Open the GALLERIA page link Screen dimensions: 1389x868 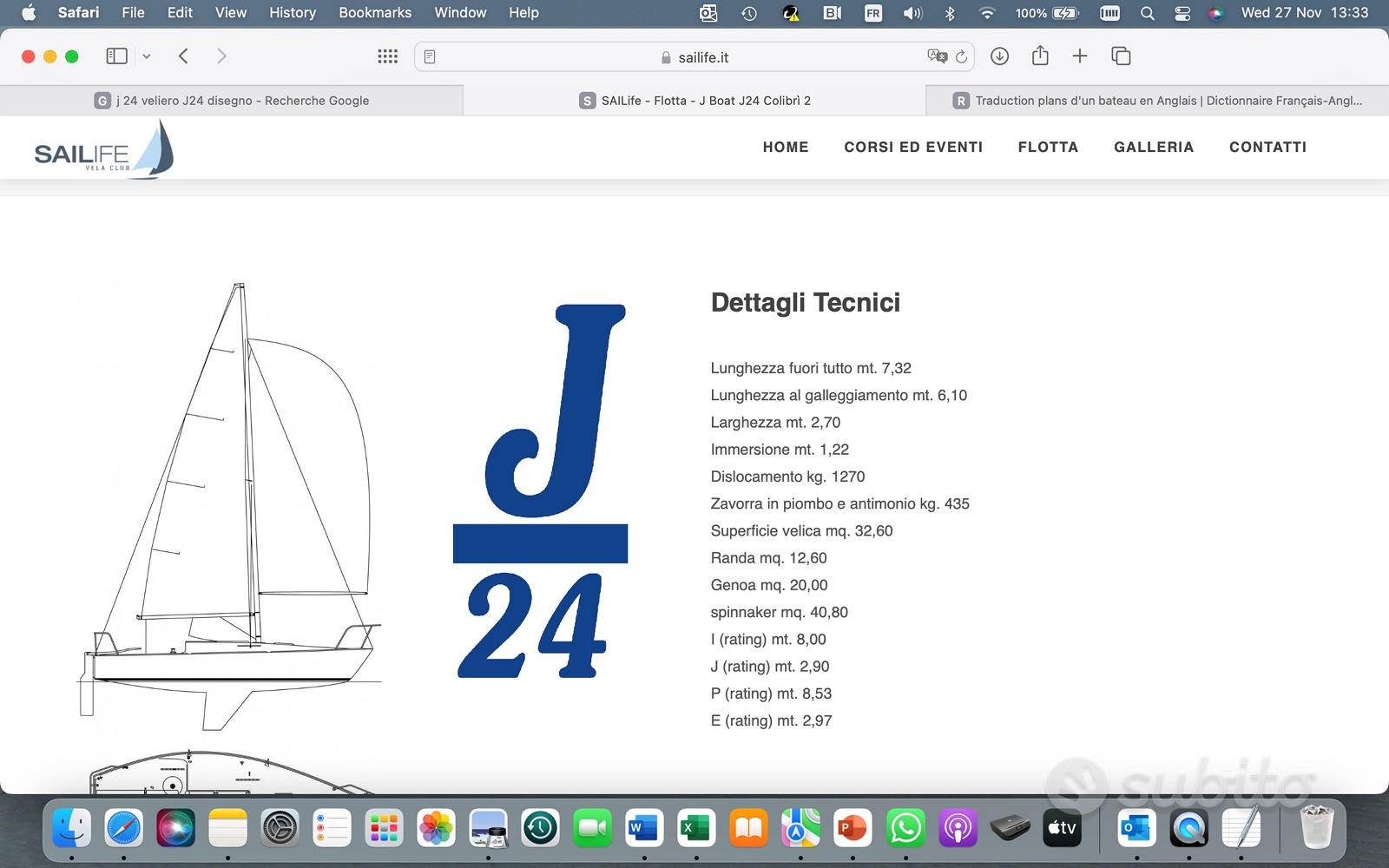click(x=1154, y=148)
